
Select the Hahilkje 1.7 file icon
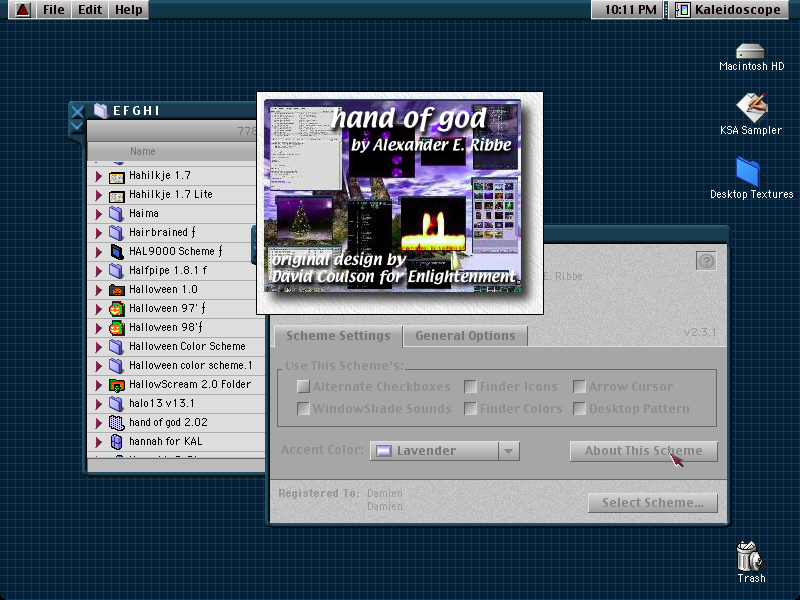coord(117,177)
